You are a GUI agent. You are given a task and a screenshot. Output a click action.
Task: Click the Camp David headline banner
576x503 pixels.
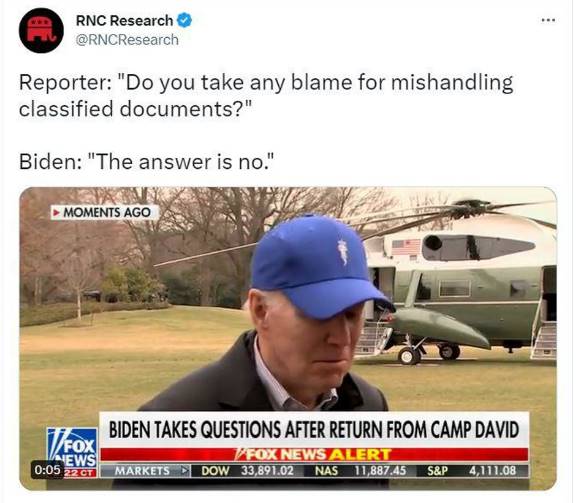coord(314,430)
